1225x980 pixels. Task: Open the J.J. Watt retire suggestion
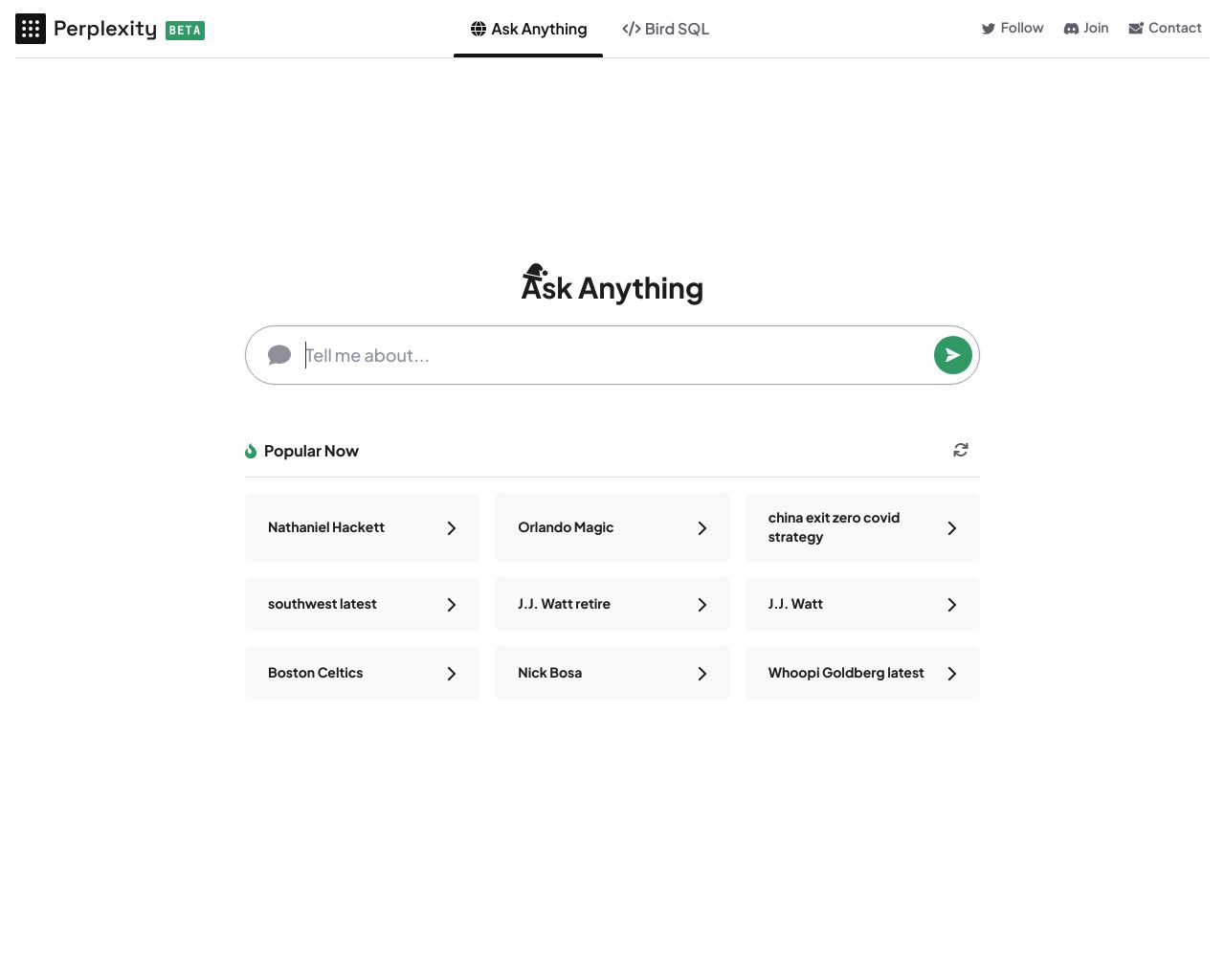pos(612,604)
